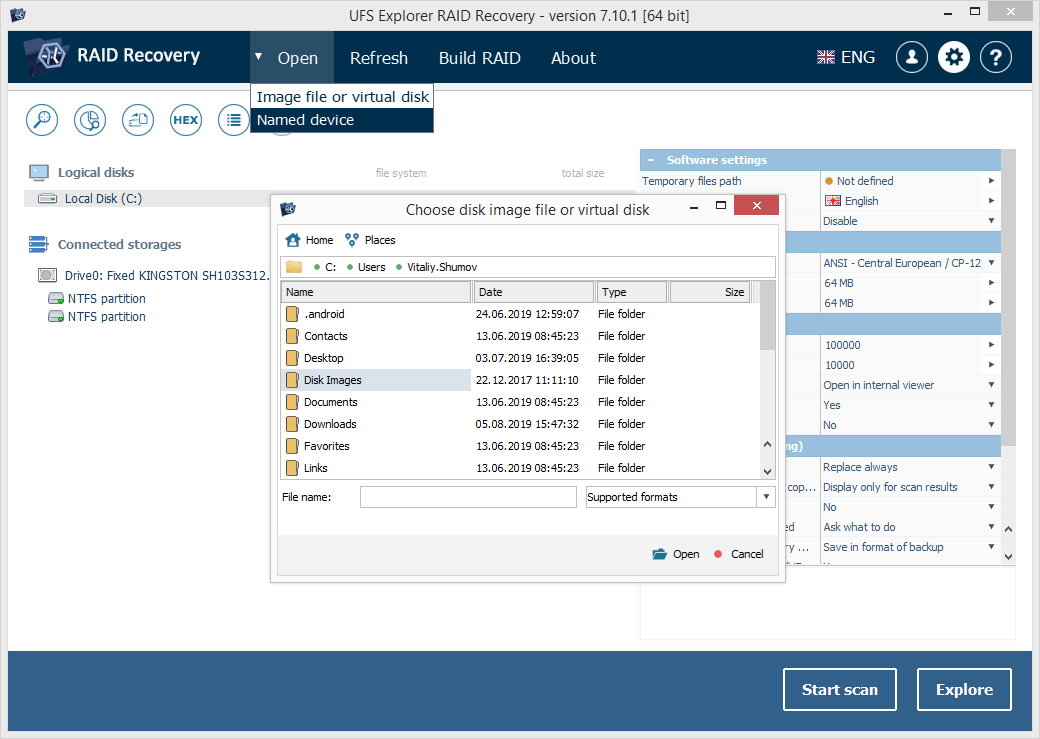1040x739 pixels.
Task: Open the Ask what to do dropdown
Action: point(991,527)
